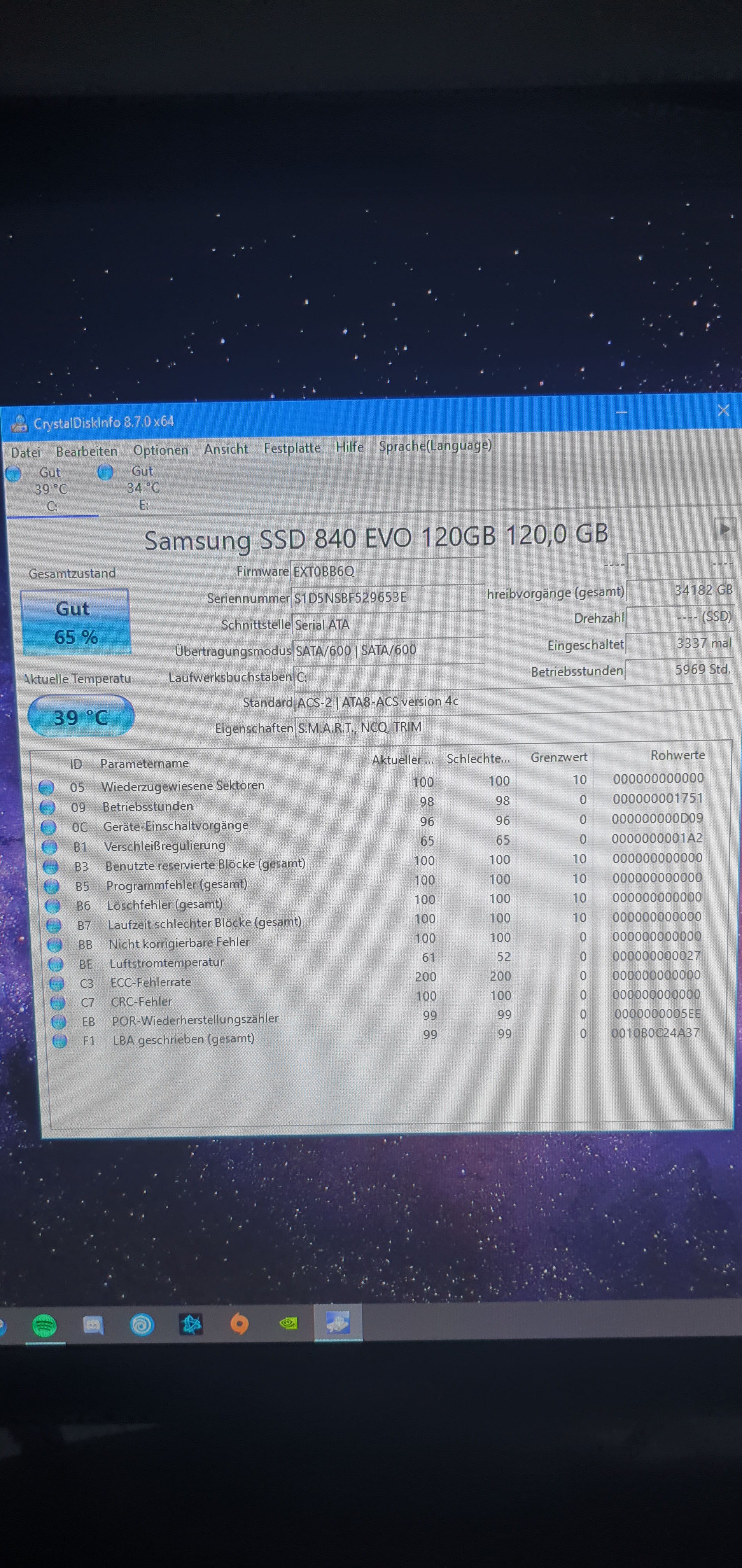
Task: Click the 3337 mal power-on count value
Action: [679, 643]
